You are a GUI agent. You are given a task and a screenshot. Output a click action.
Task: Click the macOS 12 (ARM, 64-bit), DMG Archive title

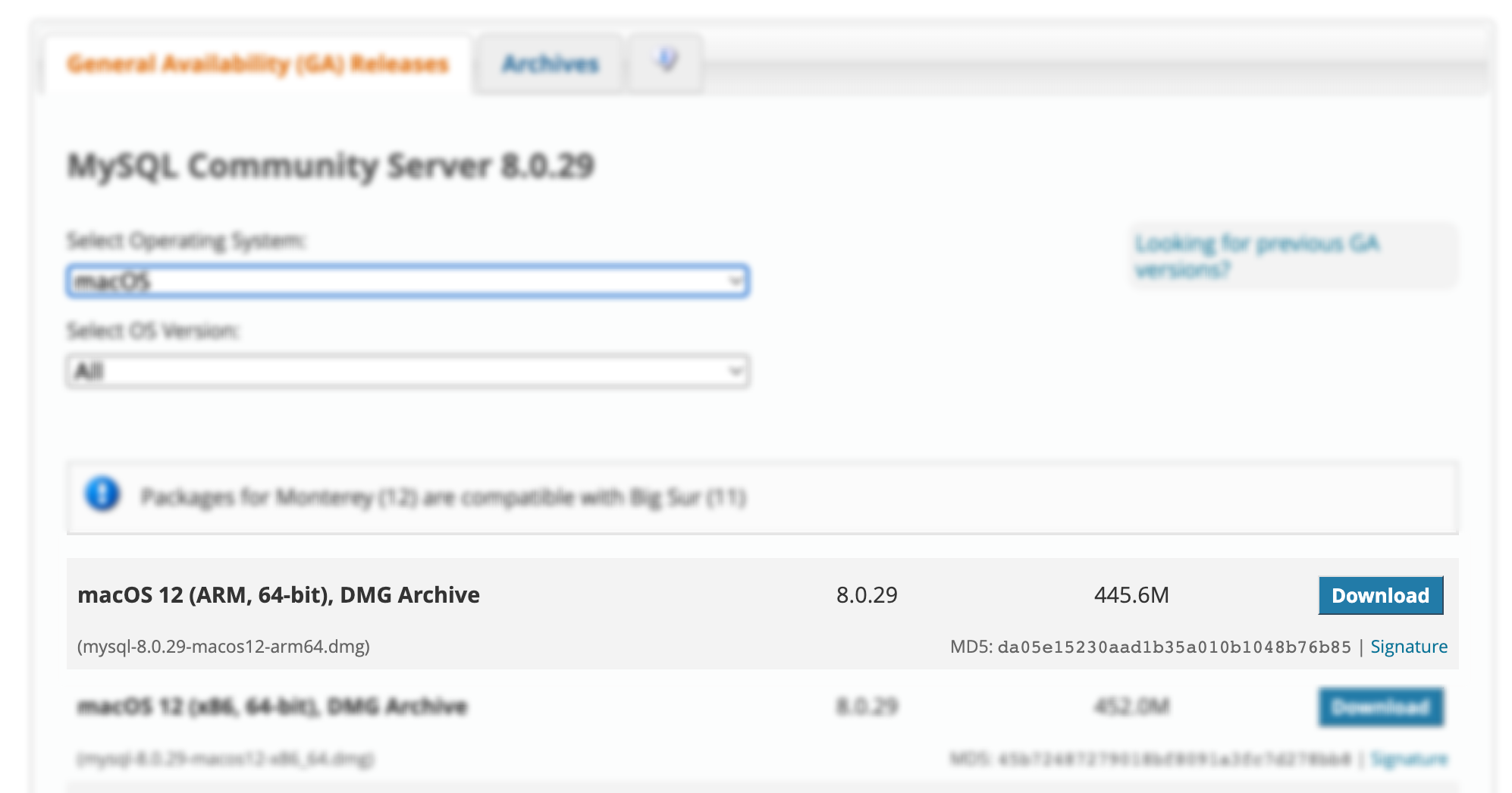coord(278,595)
